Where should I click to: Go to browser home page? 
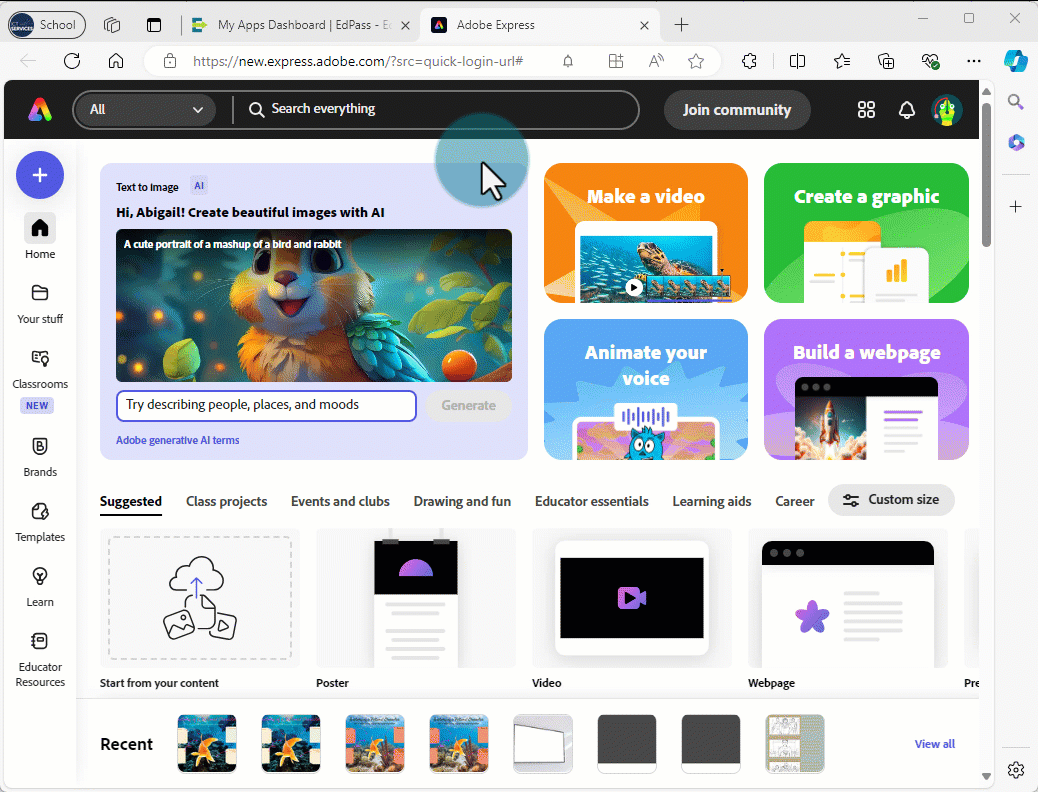(116, 61)
